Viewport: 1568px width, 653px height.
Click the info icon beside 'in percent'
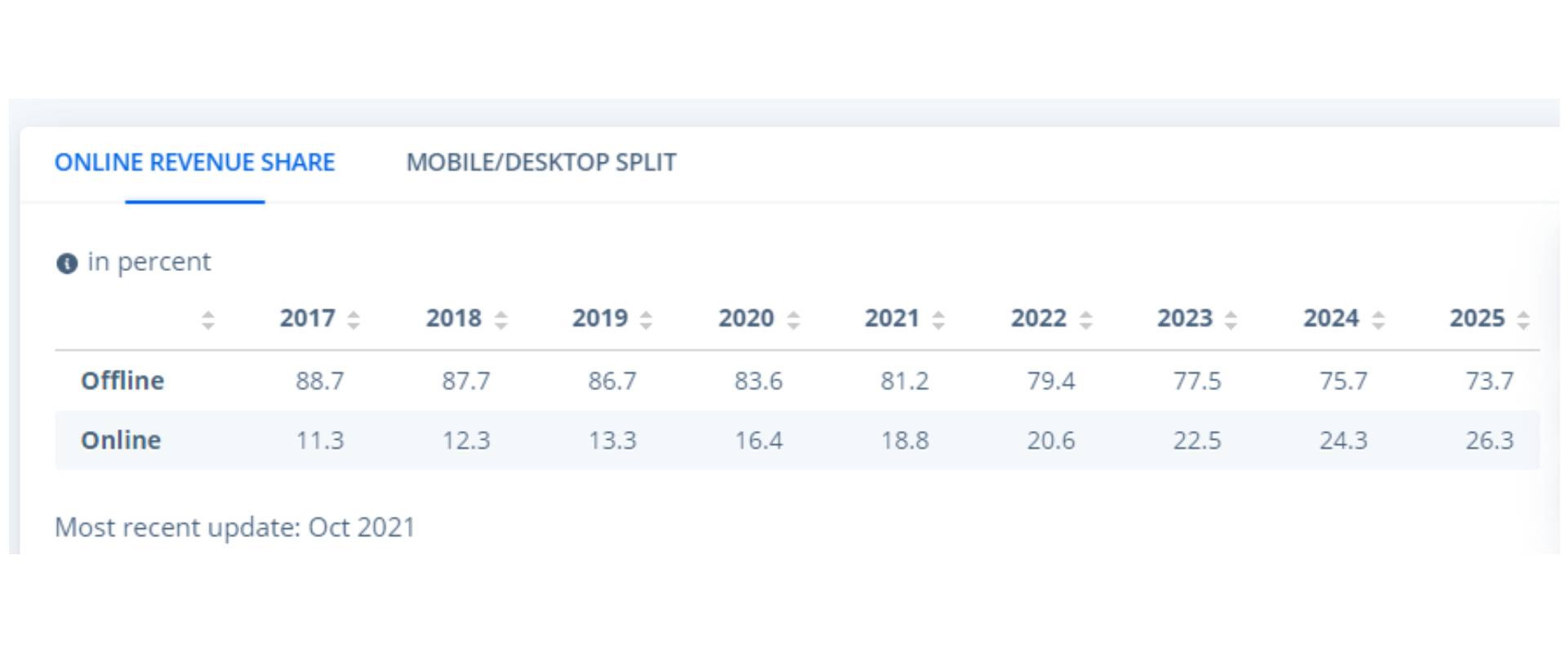click(x=66, y=264)
